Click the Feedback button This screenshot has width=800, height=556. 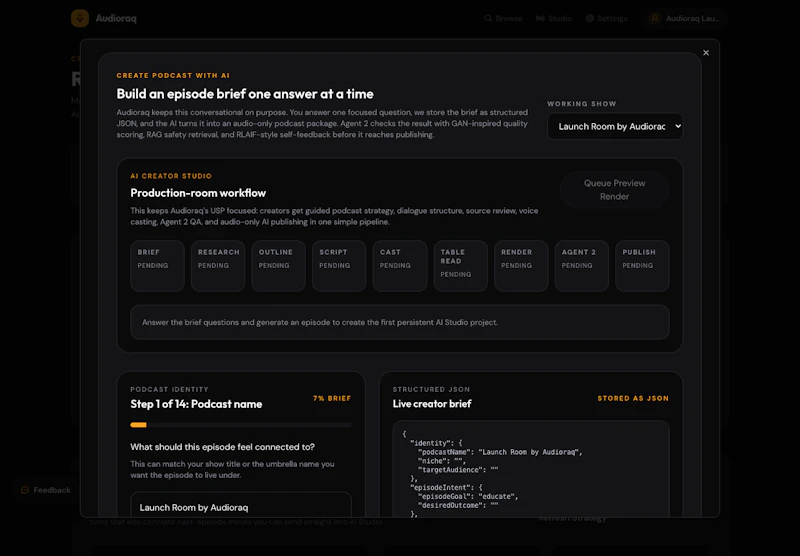(x=46, y=490)
